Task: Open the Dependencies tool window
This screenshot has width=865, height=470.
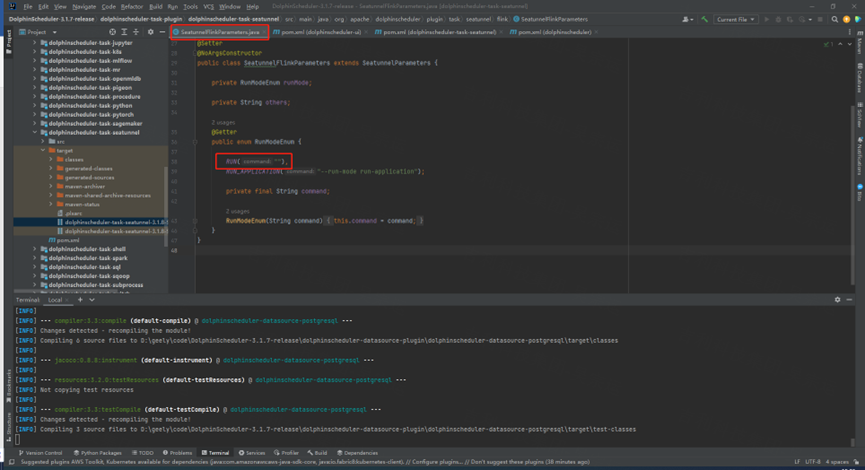Action: 359,453
